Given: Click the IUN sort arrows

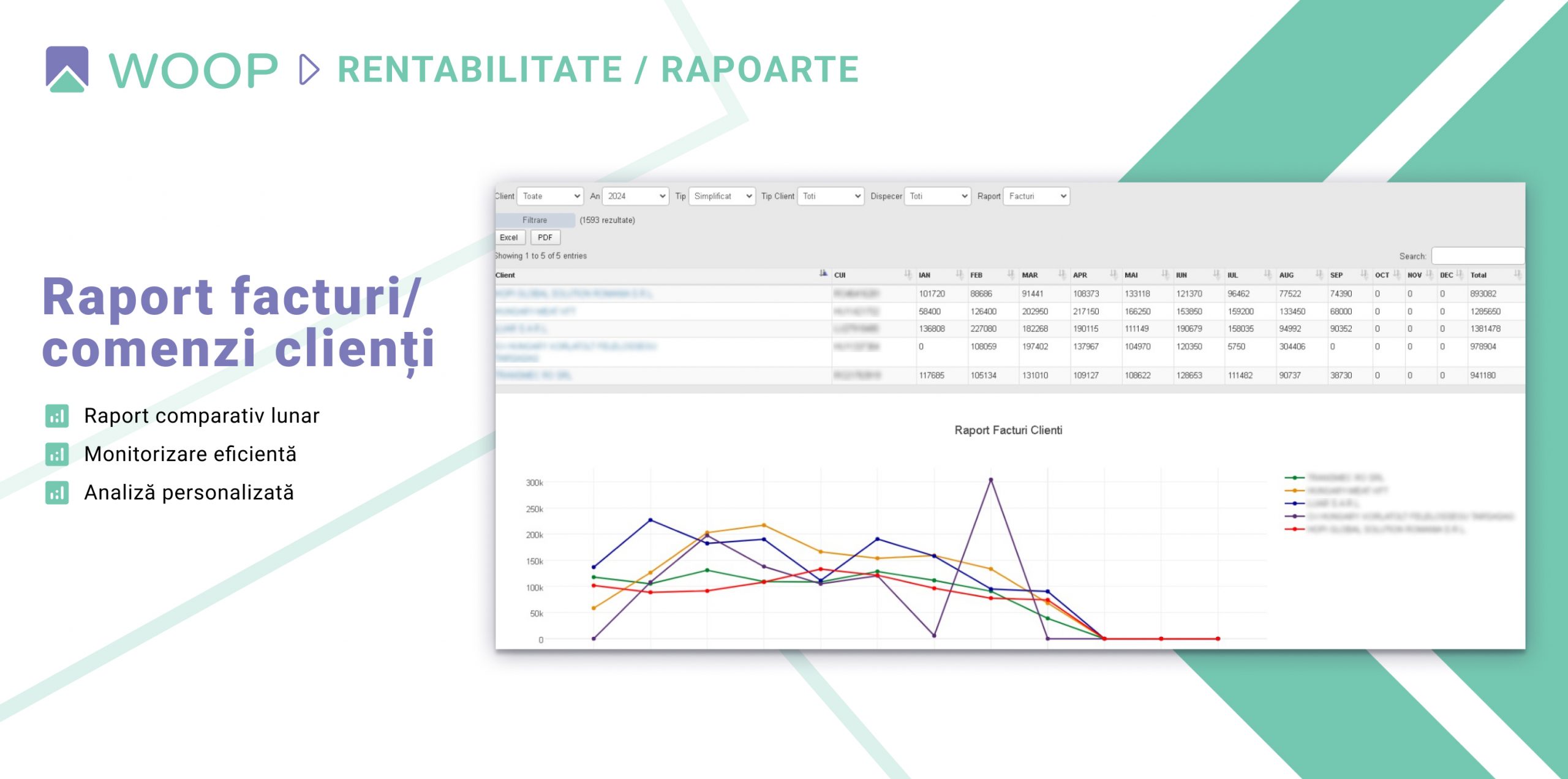Looking at the screenshot, I should pos(1216,274).
